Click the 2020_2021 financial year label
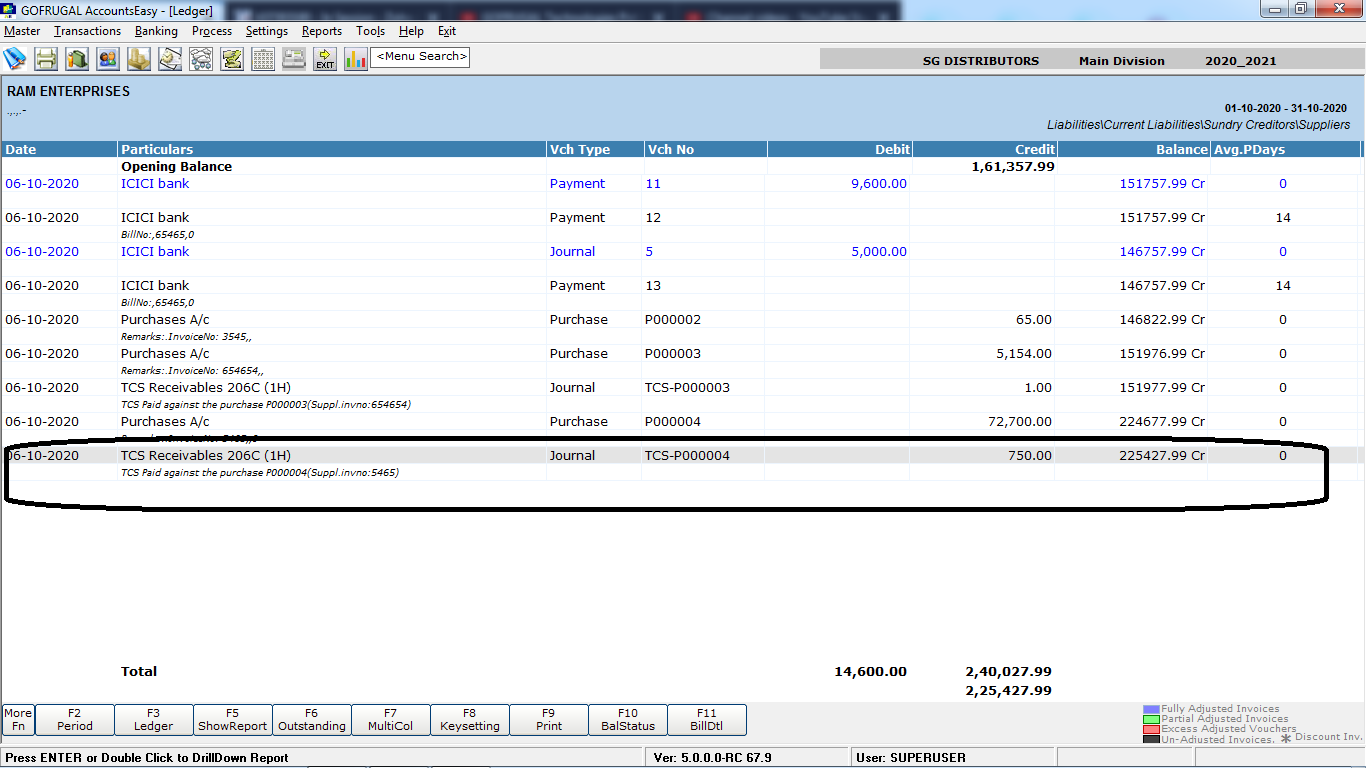The height and width of the screenshot is (768, 1366). tap(1241, 61)
